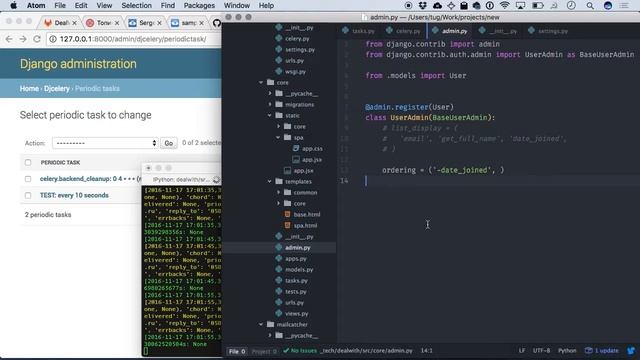Click the browser forward arrow
The height and width of the screenshot is (360, 640).
click(x=23, y=39)
